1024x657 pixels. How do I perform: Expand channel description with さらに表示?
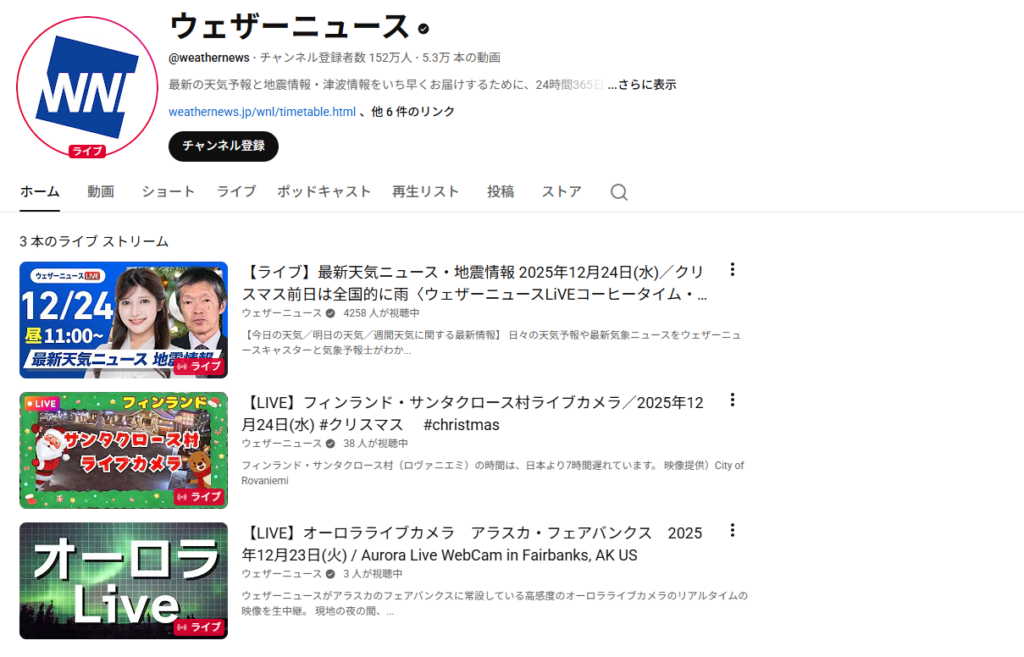(x=642, y=85)
